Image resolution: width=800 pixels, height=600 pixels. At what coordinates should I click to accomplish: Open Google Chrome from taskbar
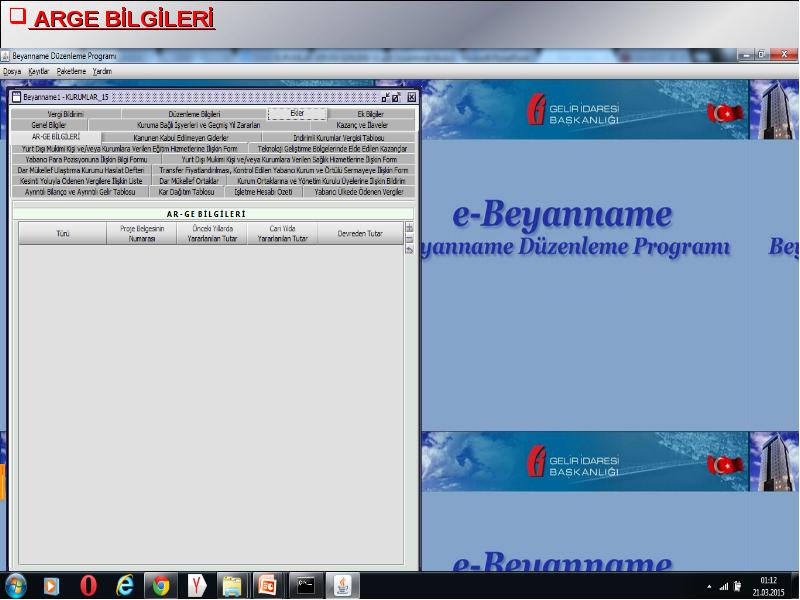[x=161, y=586]
